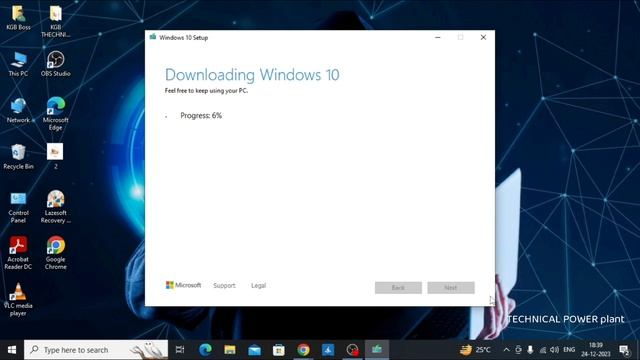Select the Recycle Bin desktop icon
This screenshot has width=640, height=360.
tap(18, 157)
